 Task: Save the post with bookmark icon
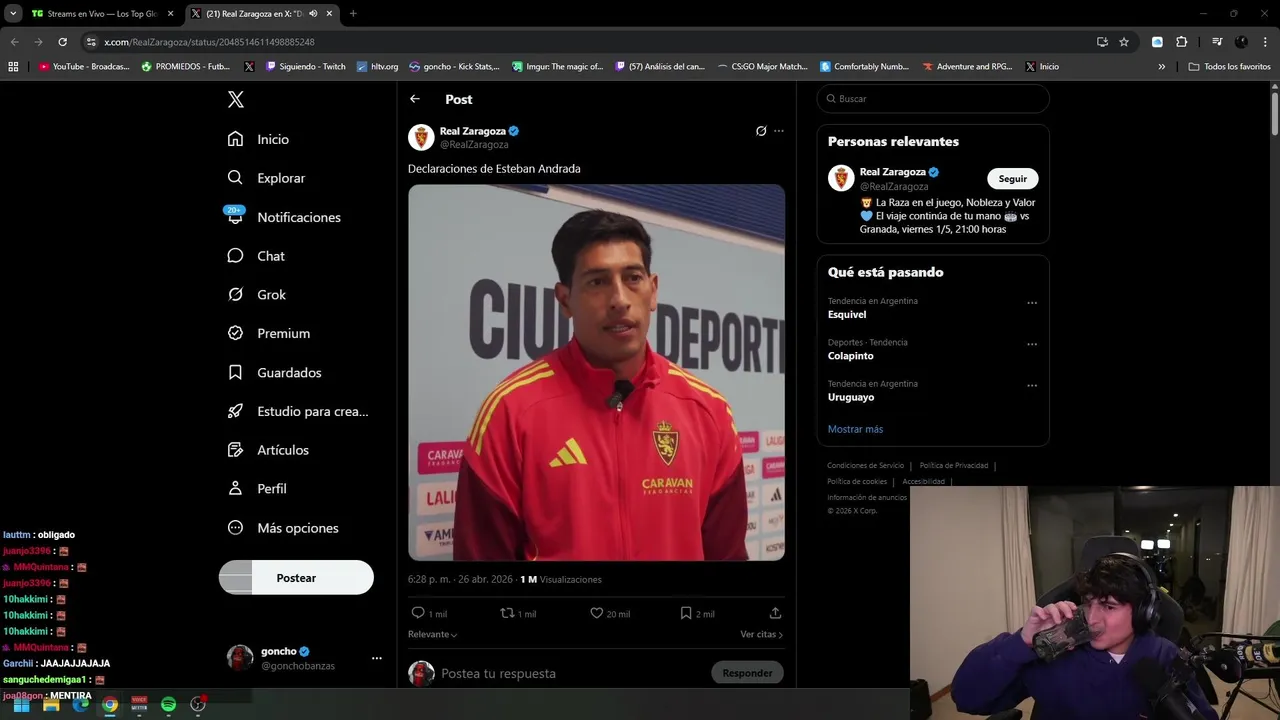[x=686, y=613]
